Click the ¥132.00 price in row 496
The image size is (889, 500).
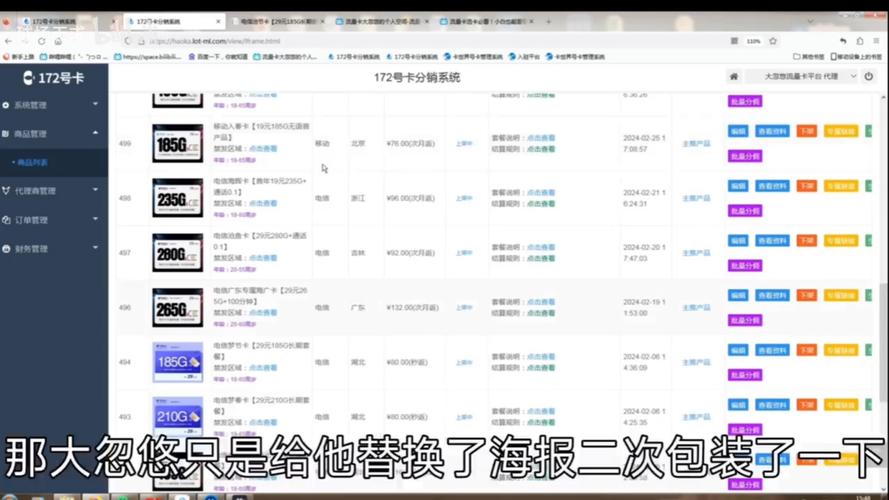(x=412, y=308)
